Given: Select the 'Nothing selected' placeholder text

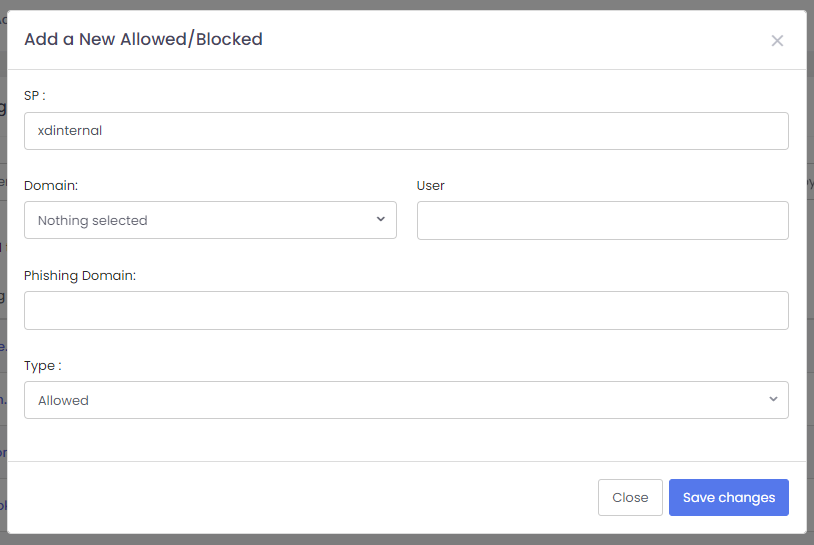Looking at the screenshot, I should 92,220.
